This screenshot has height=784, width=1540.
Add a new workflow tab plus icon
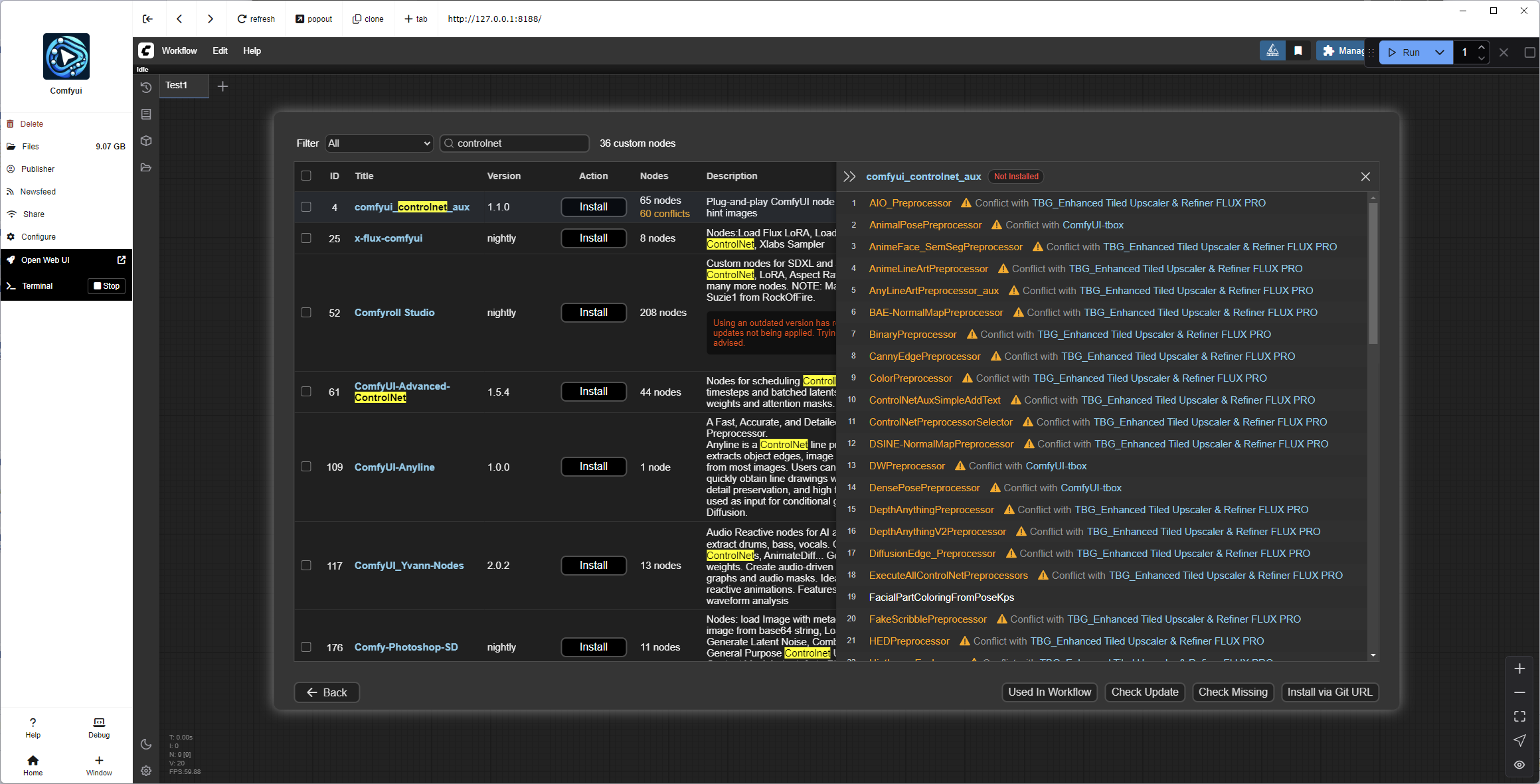(x=223, y=86)
